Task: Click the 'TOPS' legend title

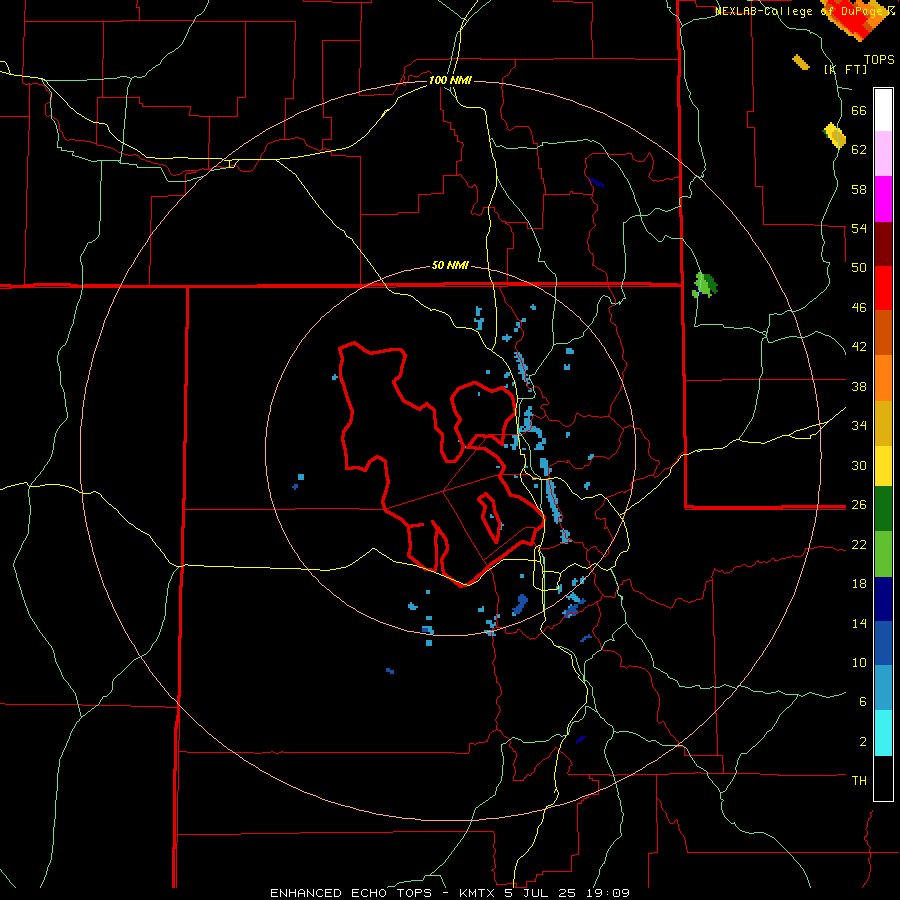Action: 879,60
